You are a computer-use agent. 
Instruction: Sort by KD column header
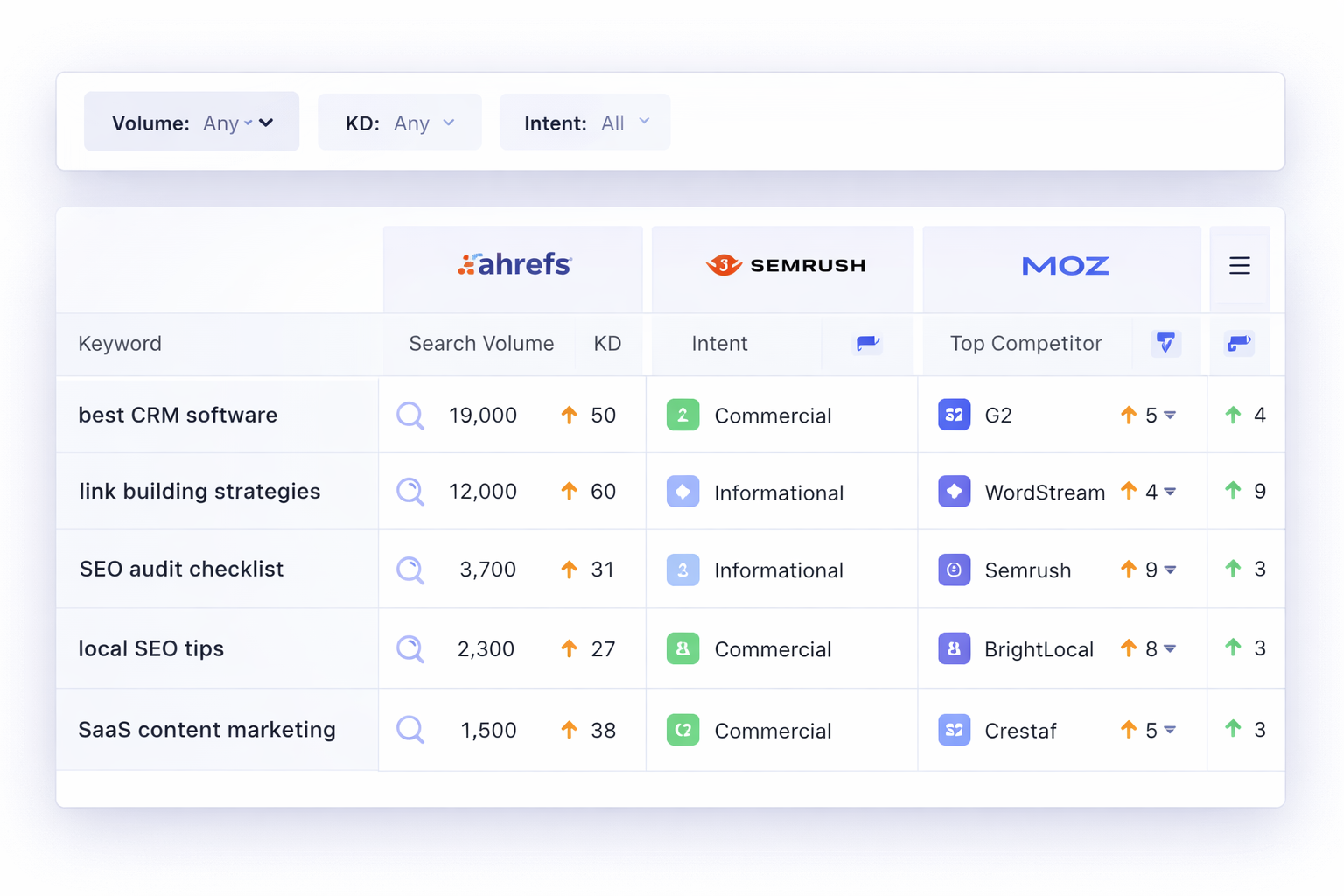pyautogui.click(x=607, y=344)
